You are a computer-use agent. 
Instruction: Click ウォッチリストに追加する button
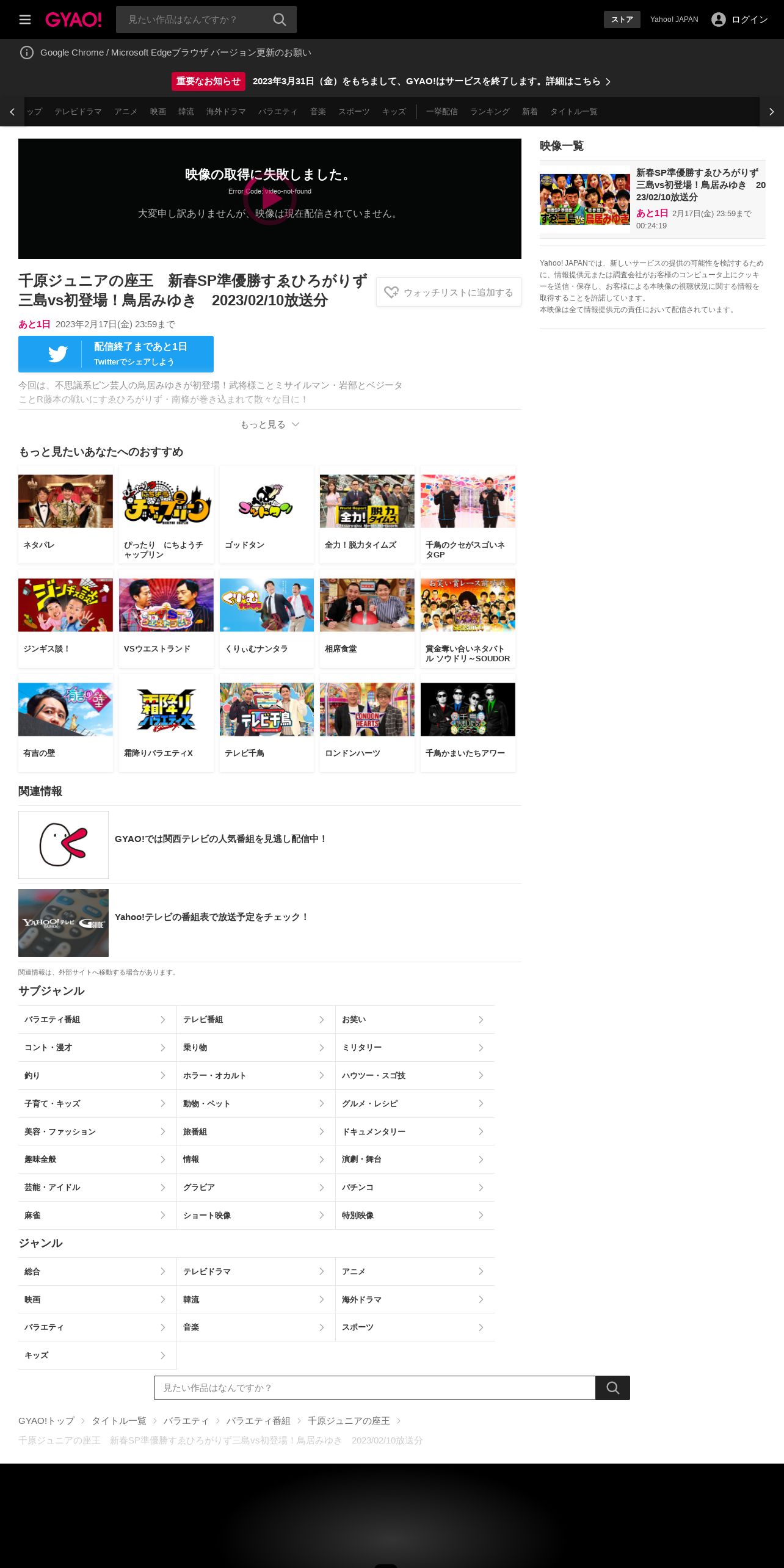pos(449,292)
